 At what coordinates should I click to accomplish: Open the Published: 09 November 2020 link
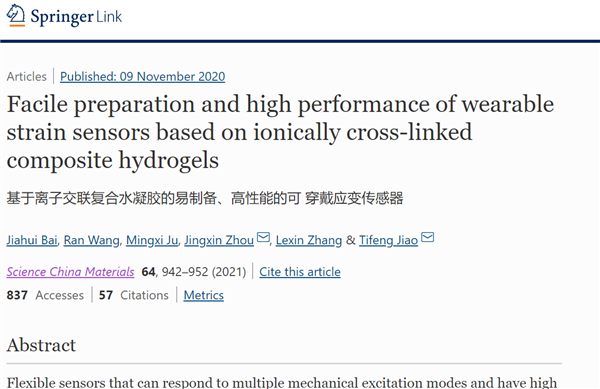tap(142, 76)
